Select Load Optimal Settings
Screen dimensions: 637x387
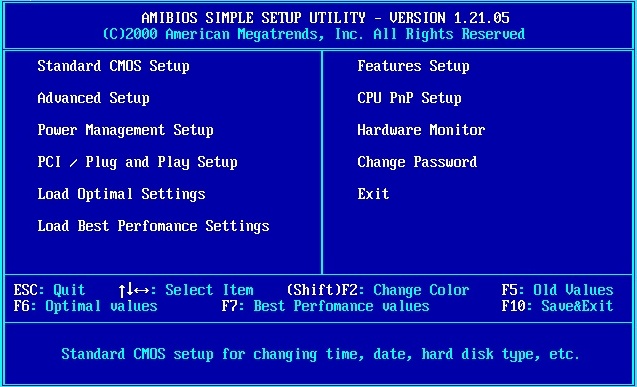pyautogui.click(x=121, y=194)
